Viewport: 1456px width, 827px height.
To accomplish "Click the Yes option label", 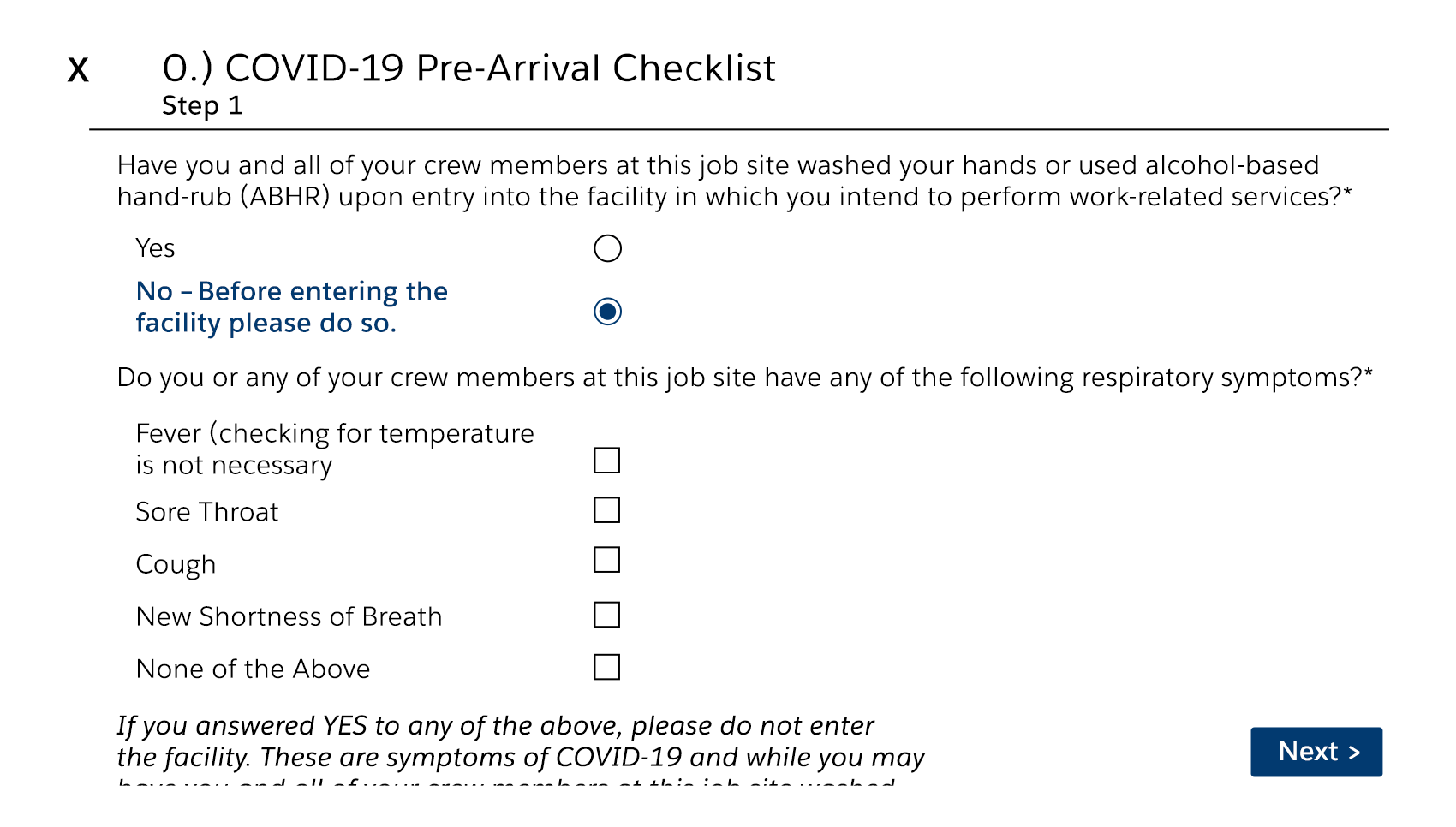I will click(x=155, y=248).
